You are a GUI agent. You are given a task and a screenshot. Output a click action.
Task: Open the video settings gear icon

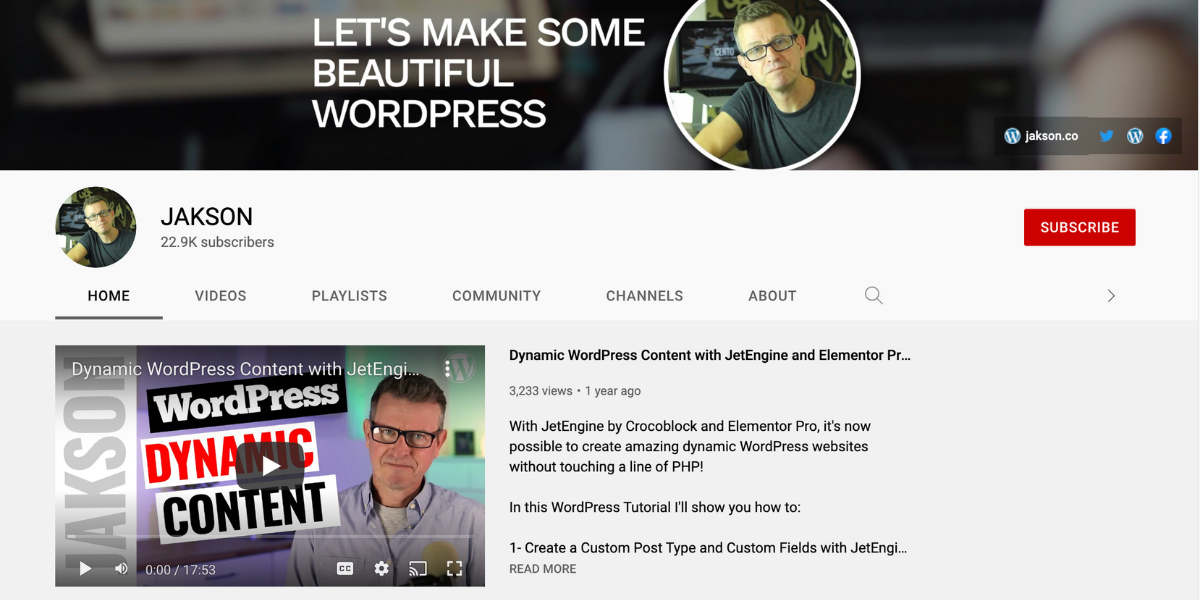point(381,567)
